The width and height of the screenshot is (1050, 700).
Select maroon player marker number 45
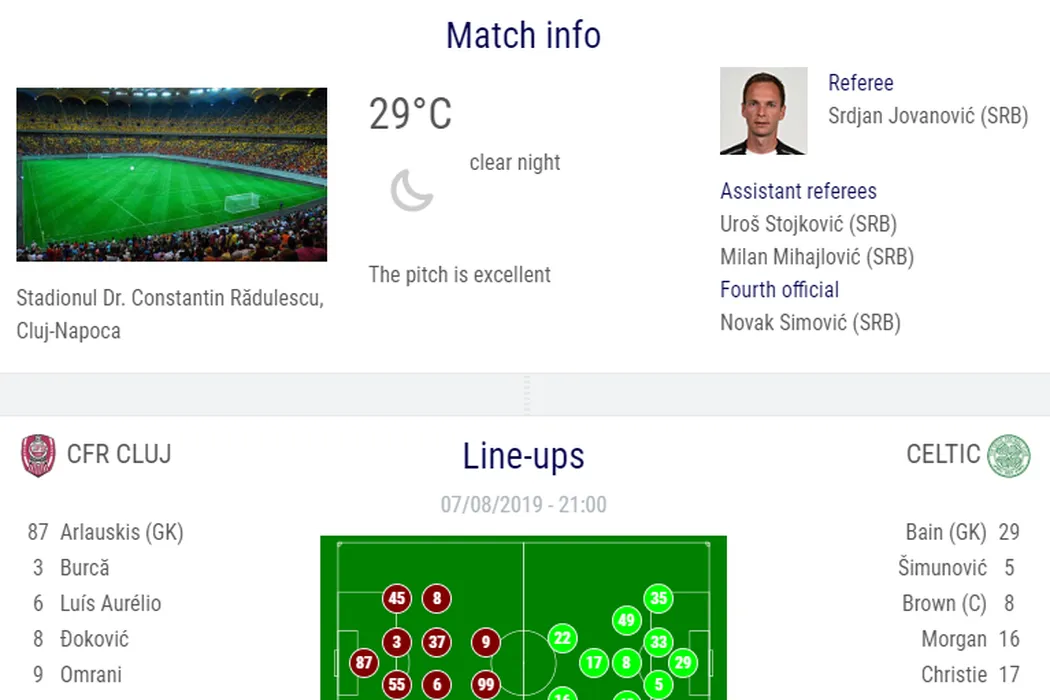point(397,599)
